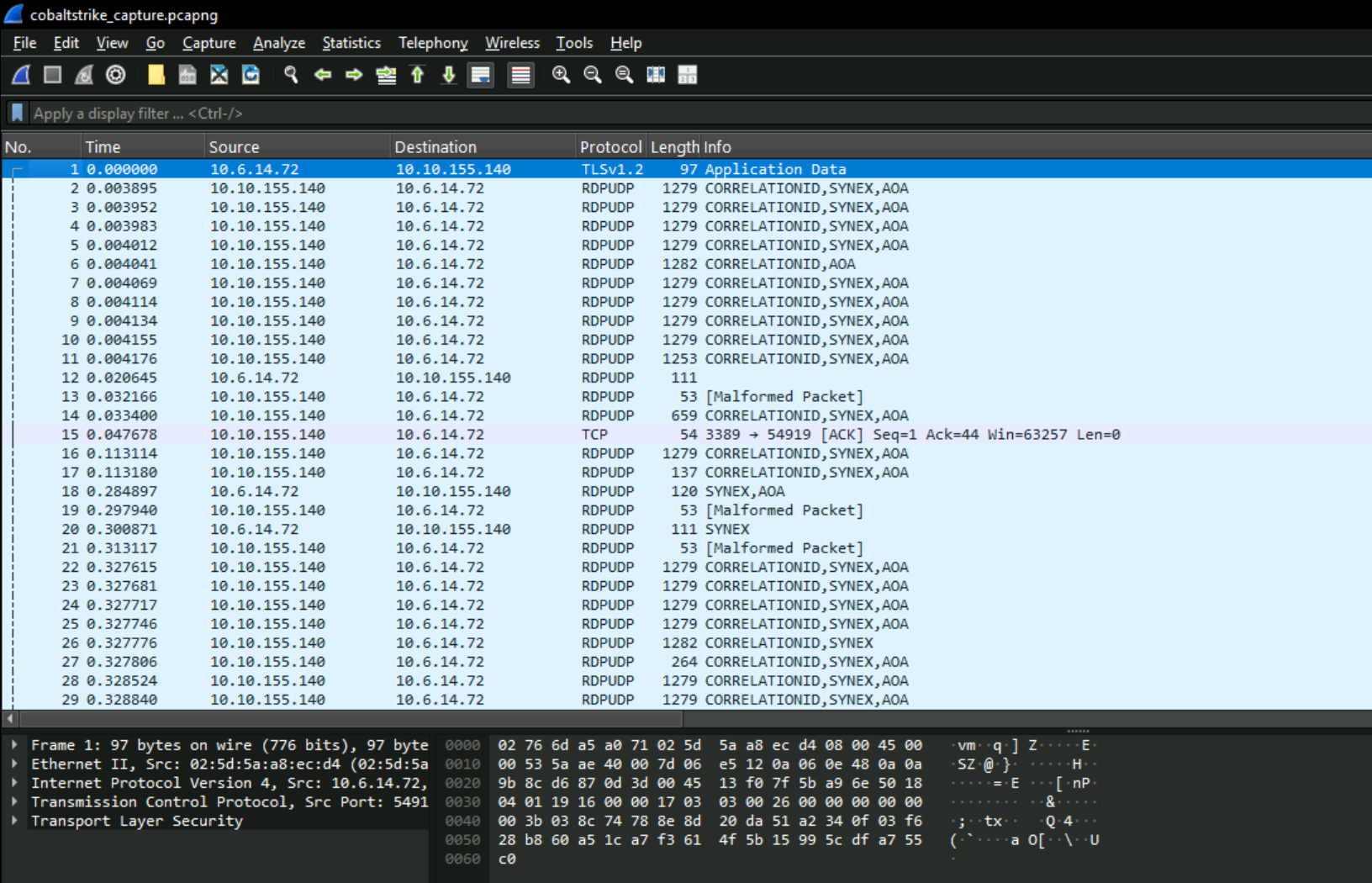Go to the previous packet with the left arrow
Viewport: 1372px width, 883px height.
pos(323,75)
